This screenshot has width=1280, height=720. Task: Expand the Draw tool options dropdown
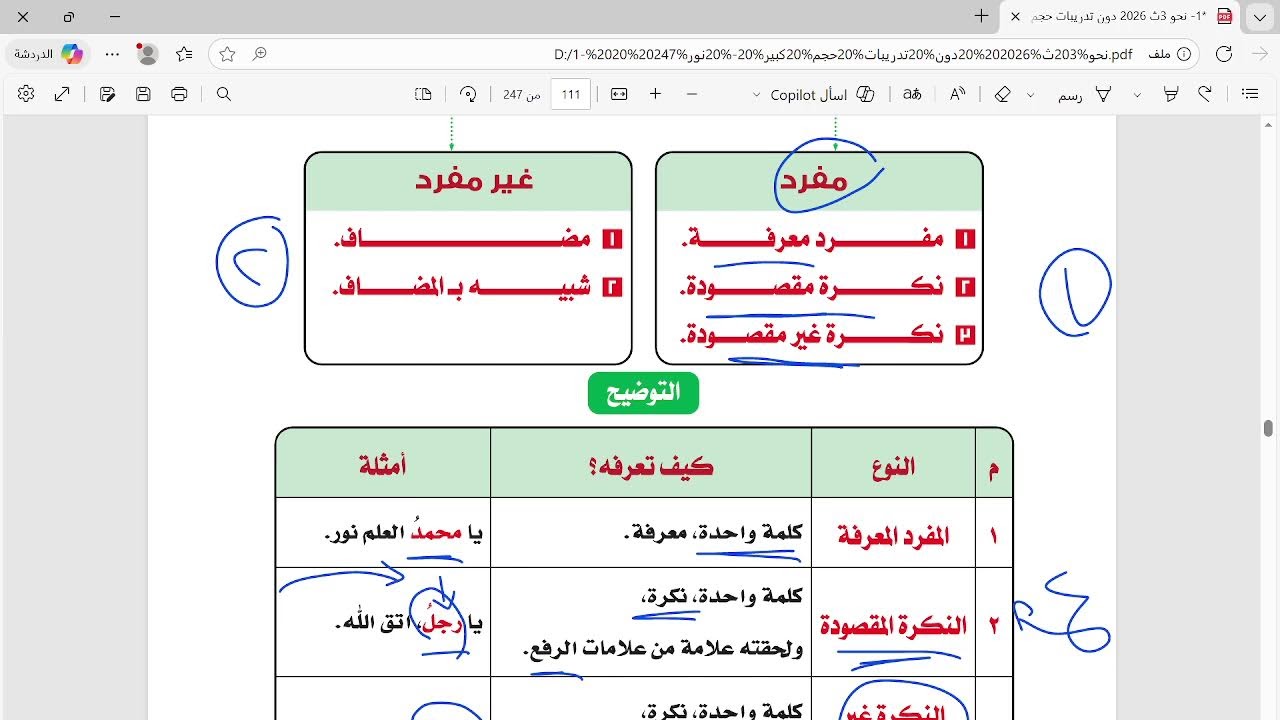(x=1031, y=94)
